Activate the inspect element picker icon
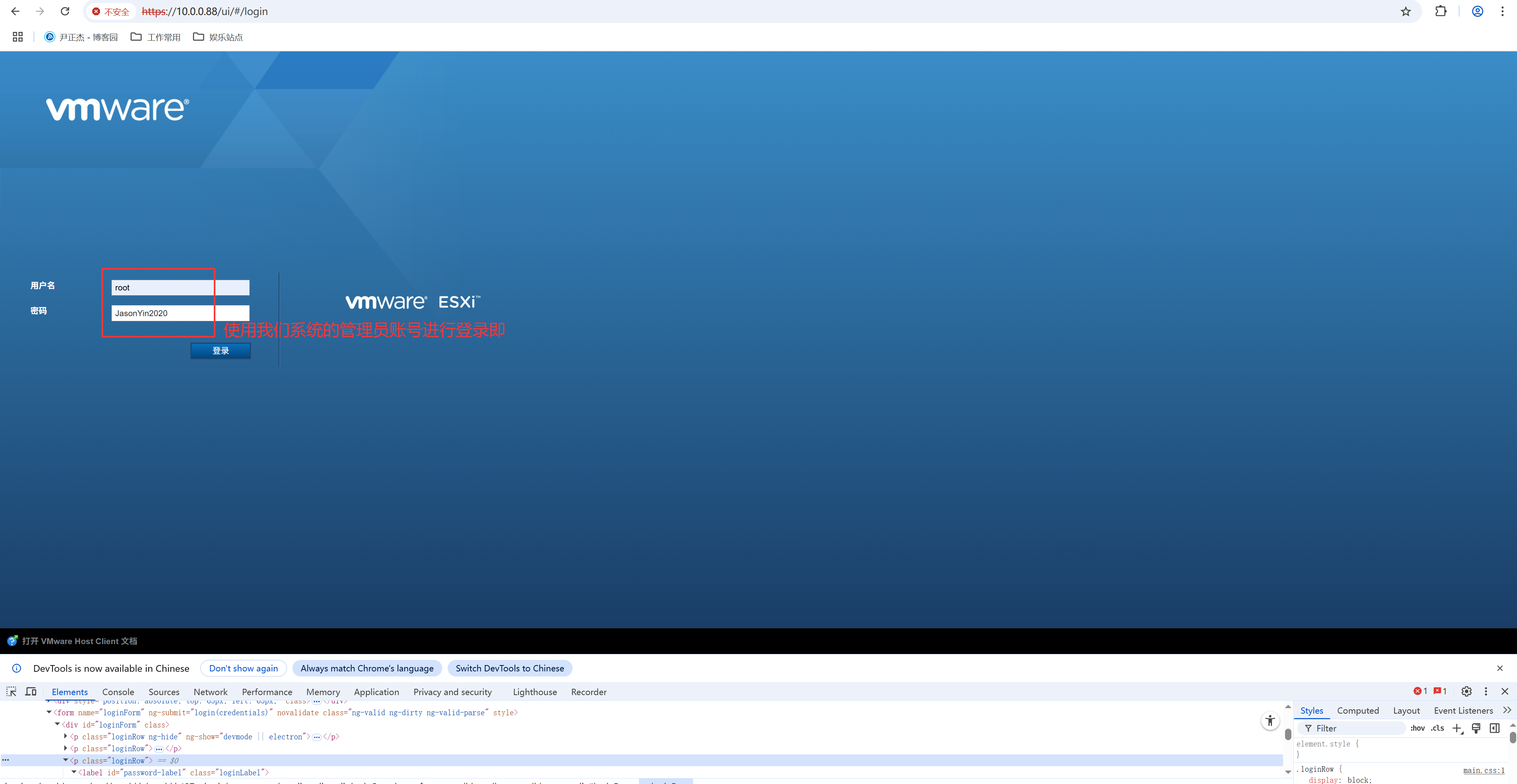This screenshot has height=784, width=1517. point(11,692)
